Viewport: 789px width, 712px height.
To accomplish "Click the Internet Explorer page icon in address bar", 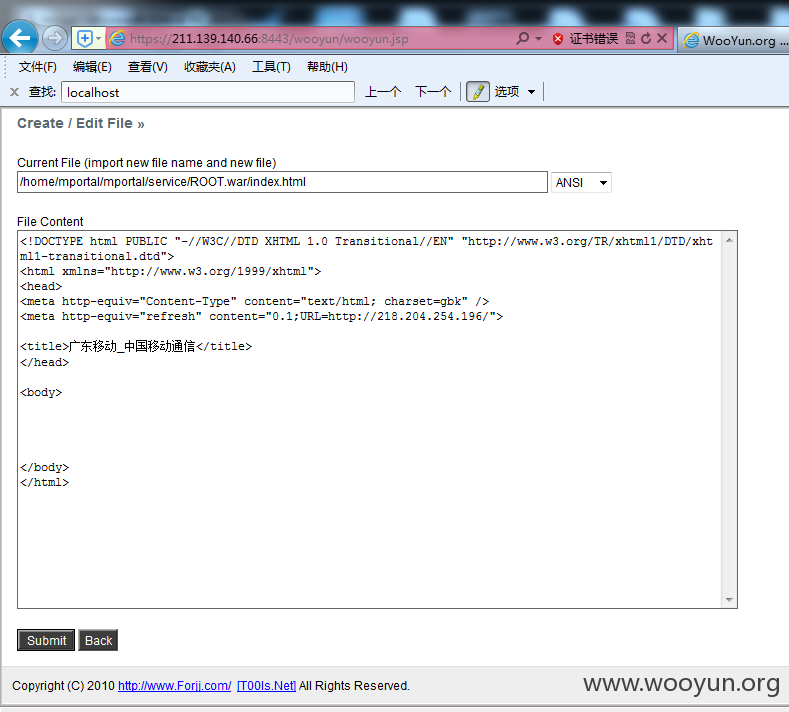I will (117, 38).
